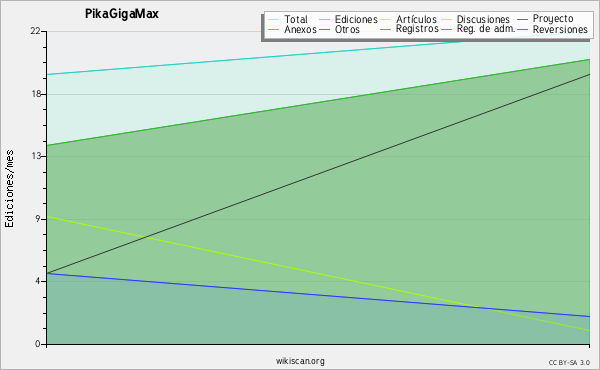Click the cyan Total color line in legend
Screen dimensions: 600x370
(273, 19)
